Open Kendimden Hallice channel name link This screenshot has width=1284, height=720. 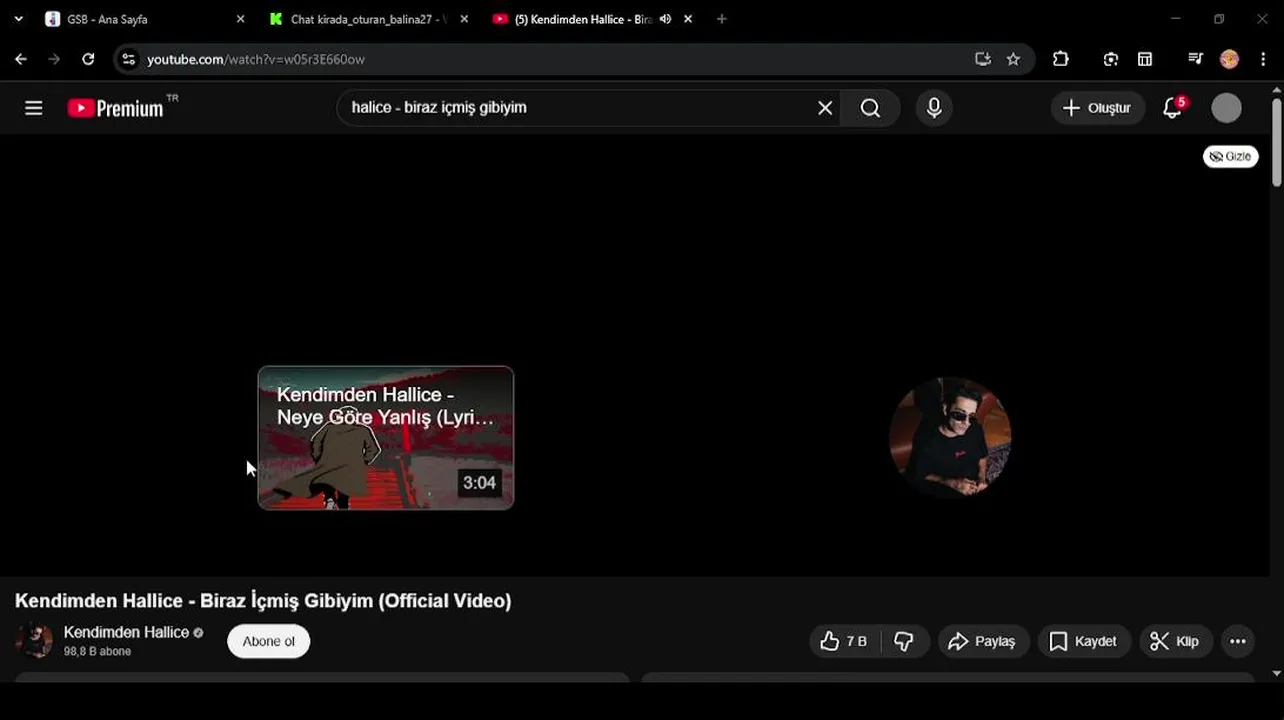pyautogui.click(x=126, y=632)
